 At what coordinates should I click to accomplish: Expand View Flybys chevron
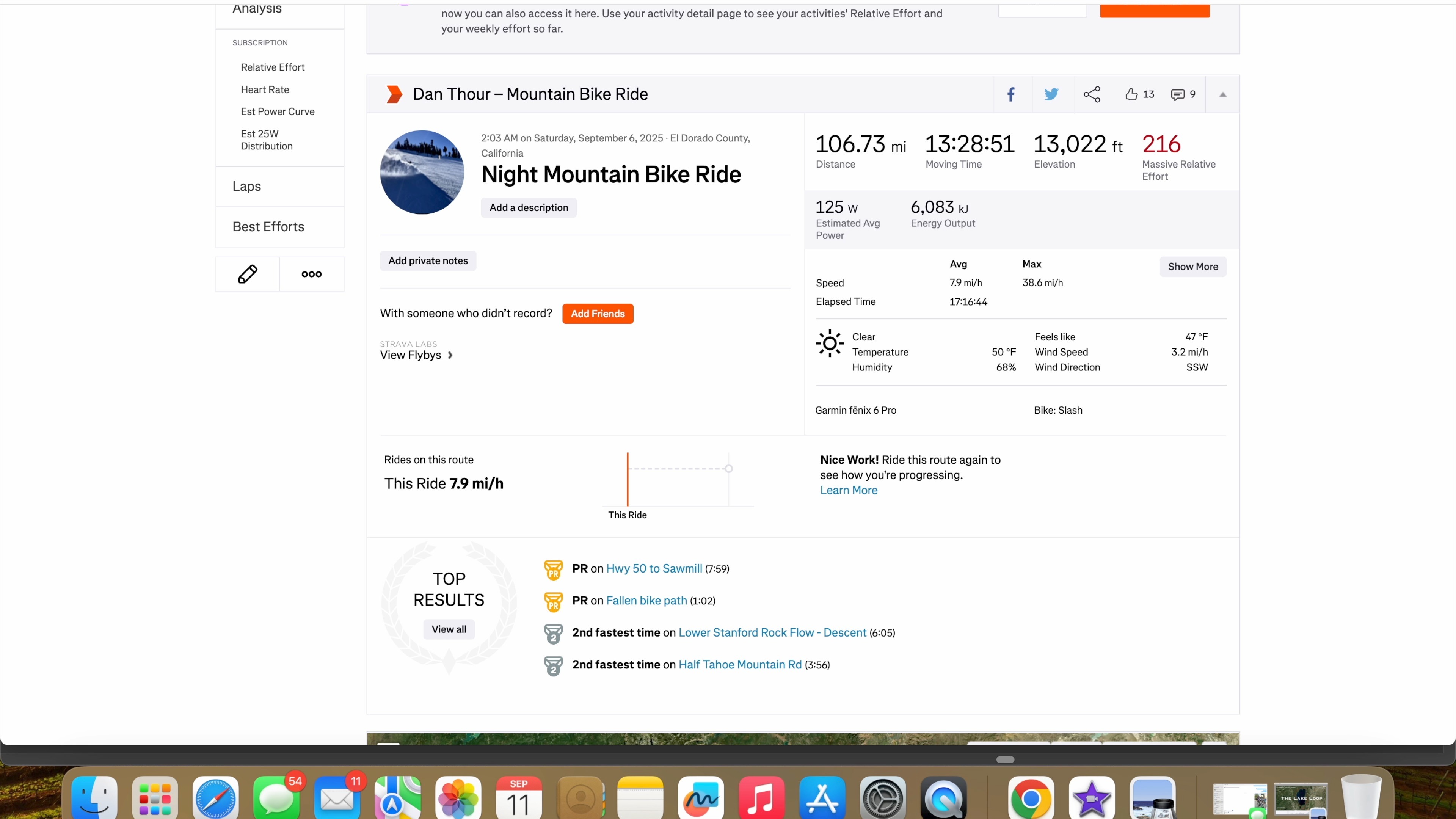coord(450,356)
